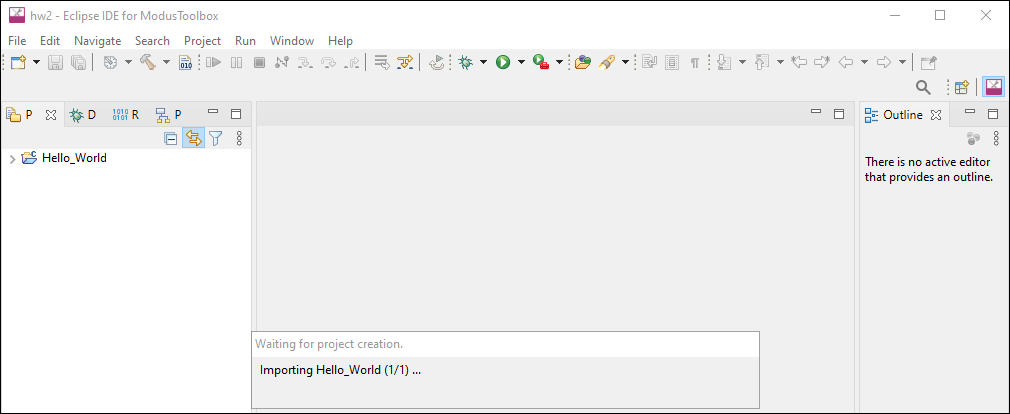Toggle Link with Editor in Project Explorer
Screen dimensions: 1010x414
pos(193,138)
